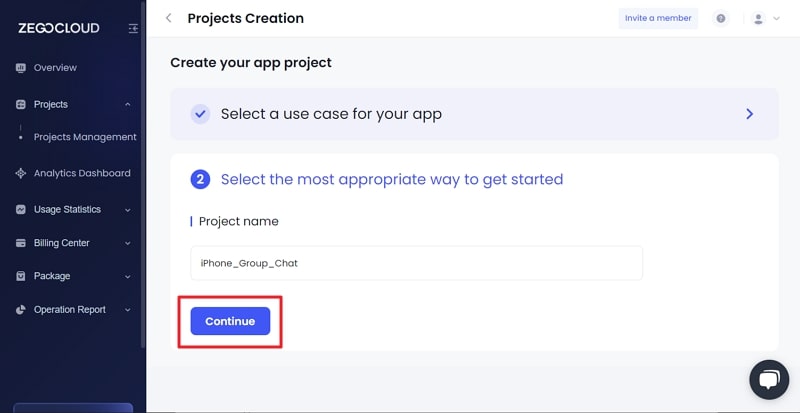Click the Invite a member button

coord(658,18)
